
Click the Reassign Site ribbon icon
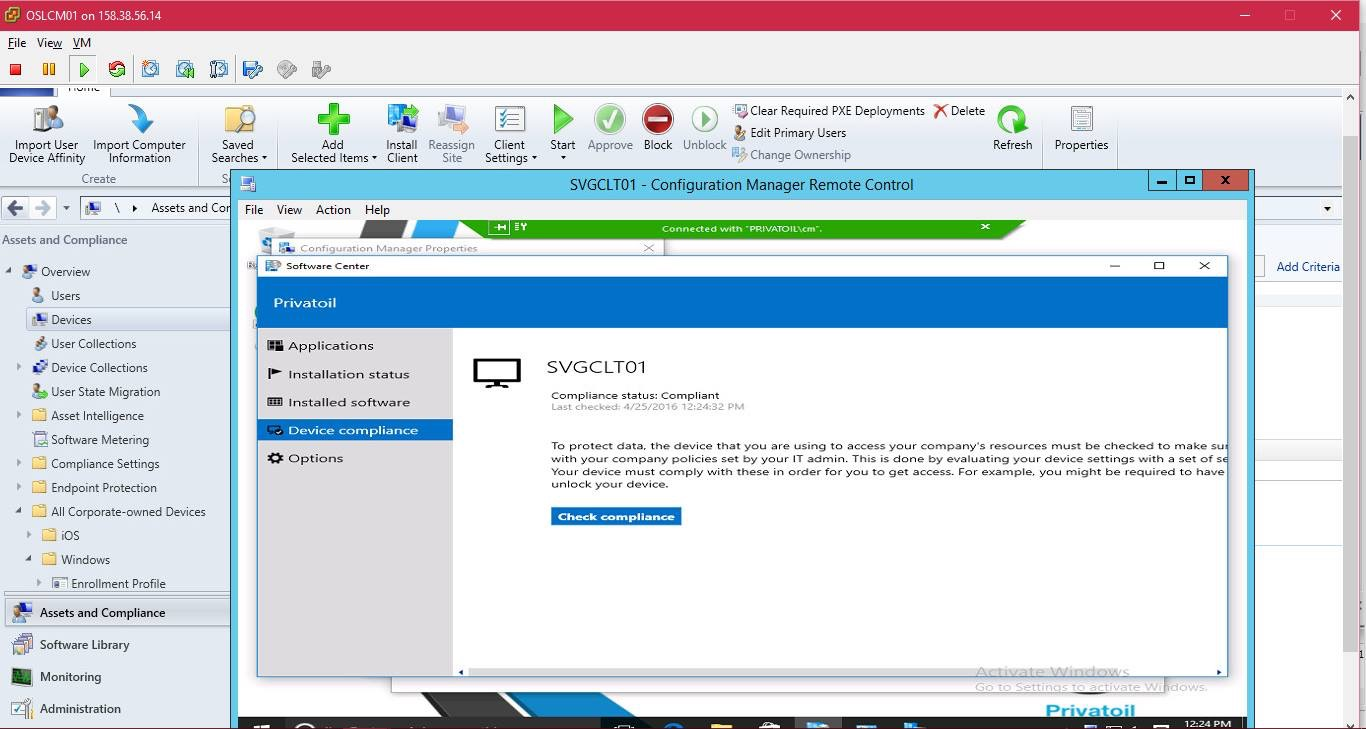(452, 135)
